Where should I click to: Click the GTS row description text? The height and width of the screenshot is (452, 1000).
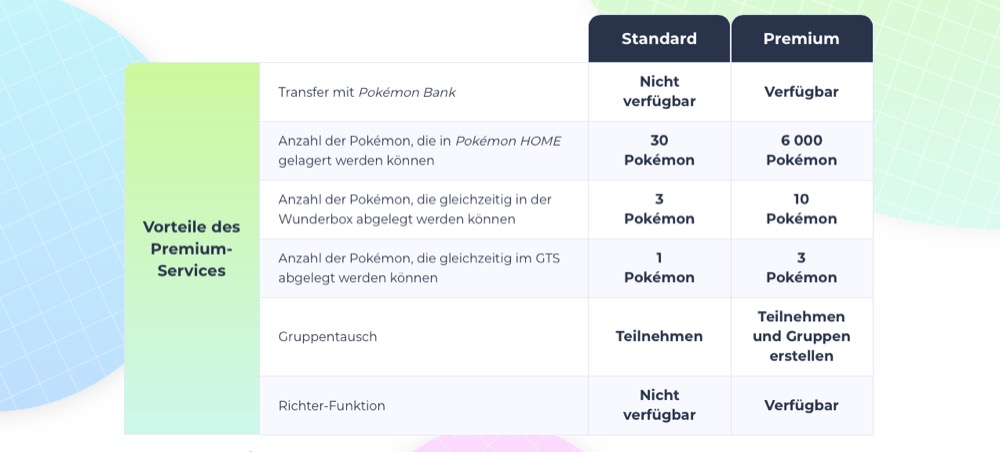[x=419, y=268]
